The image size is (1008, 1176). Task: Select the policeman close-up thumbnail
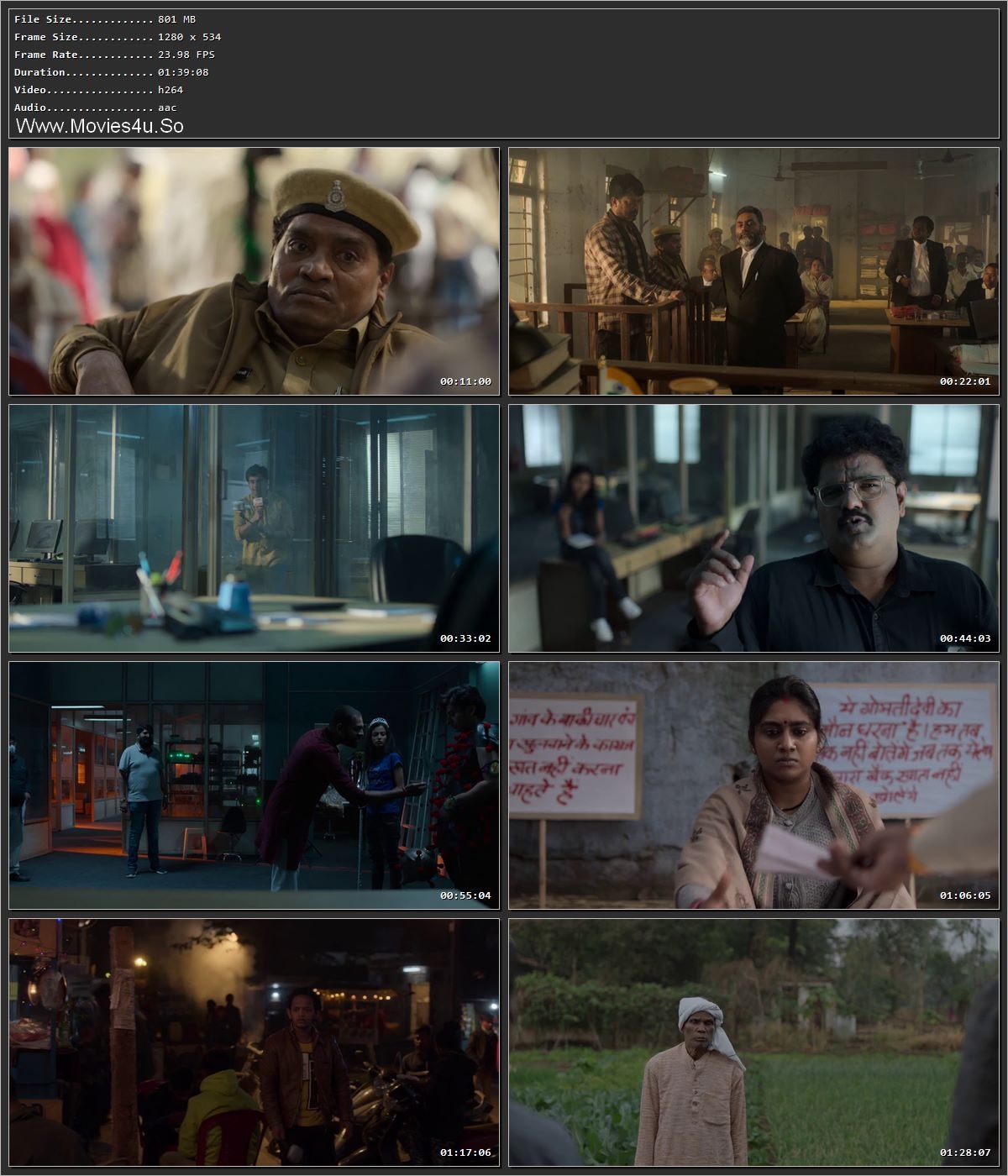pos(252,269)
